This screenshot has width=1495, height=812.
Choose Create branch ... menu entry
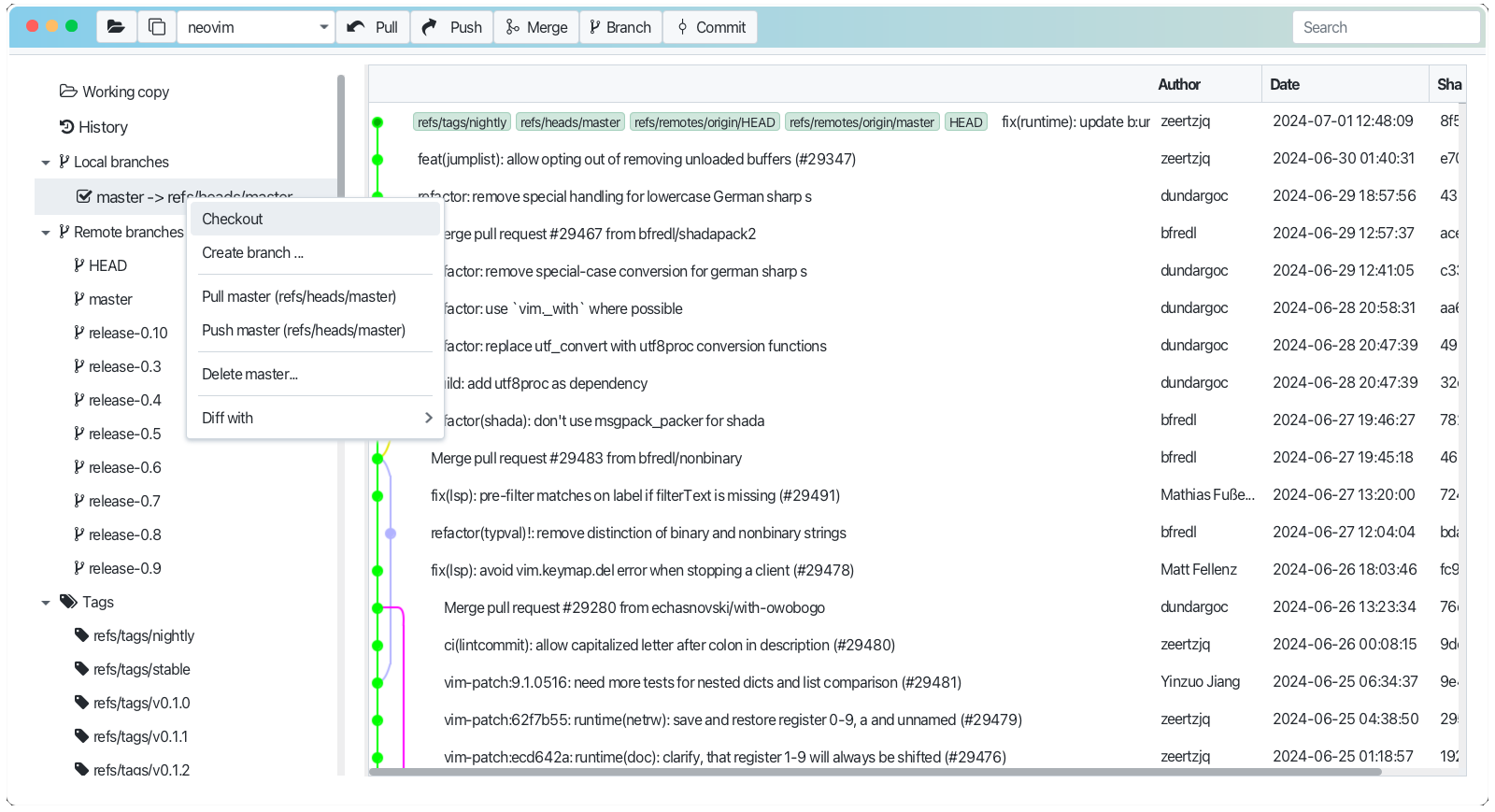(315, 252)
